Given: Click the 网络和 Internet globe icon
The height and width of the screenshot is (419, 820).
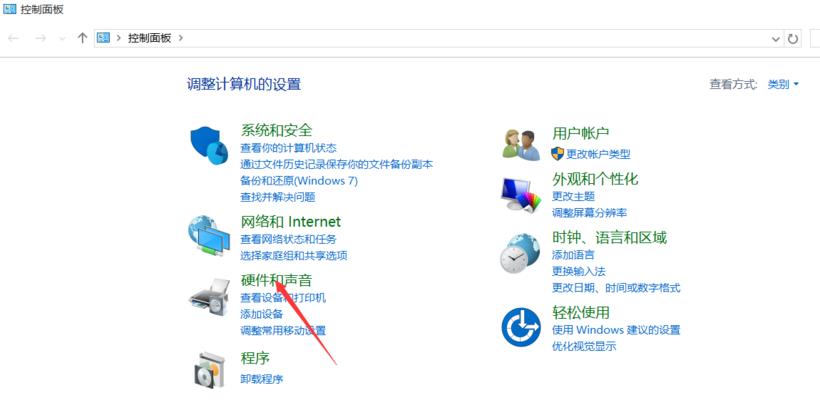Looking at the screenshot, I should pyautogui.click(x=209, y=236).
